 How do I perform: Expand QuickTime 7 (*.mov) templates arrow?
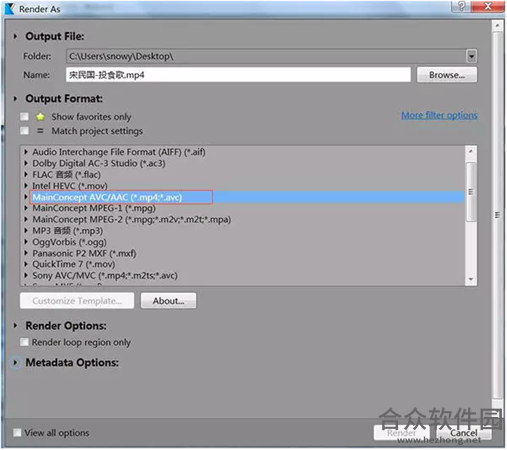[26, 264]
